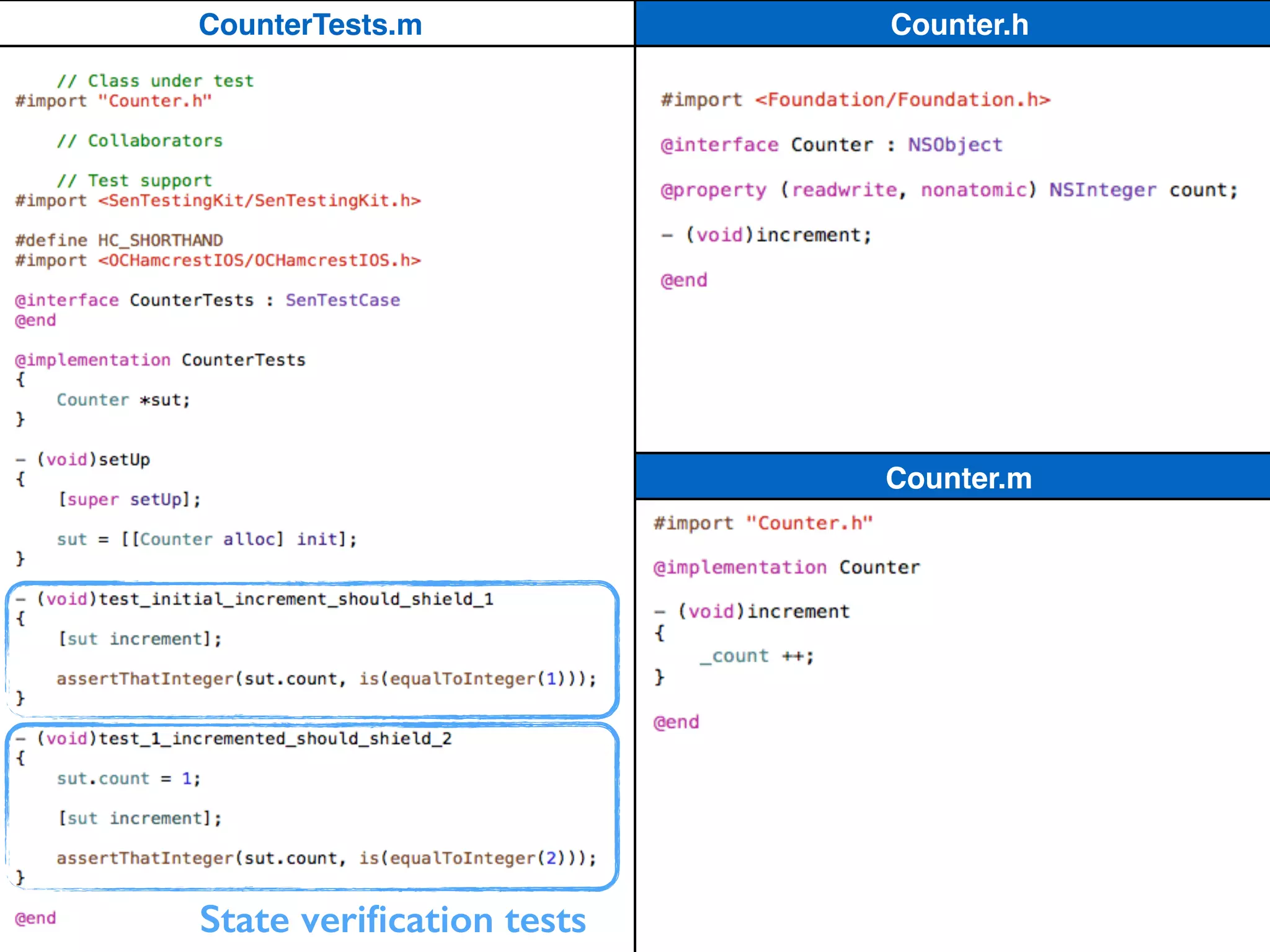Click the Counter.m panel title
1270x952 pixels.
[x=959, y=478]
